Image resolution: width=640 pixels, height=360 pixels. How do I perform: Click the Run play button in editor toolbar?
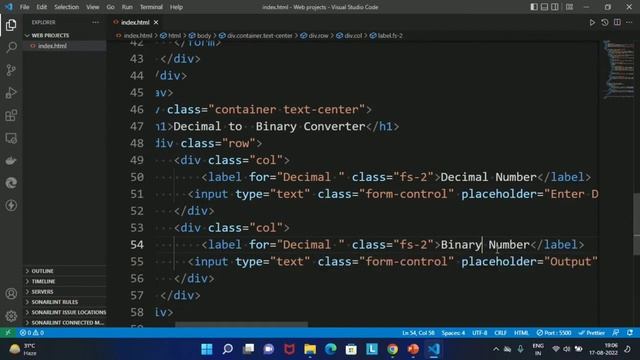[592, 22]
